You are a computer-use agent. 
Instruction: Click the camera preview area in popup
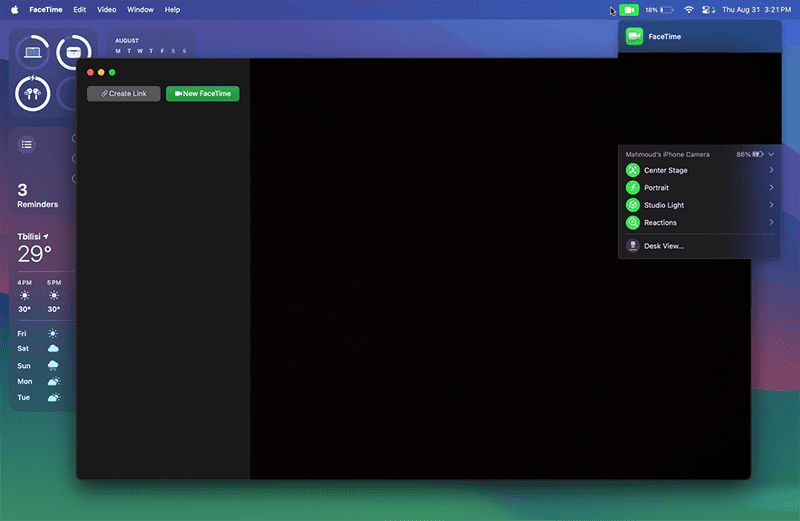tap(699, 98)
